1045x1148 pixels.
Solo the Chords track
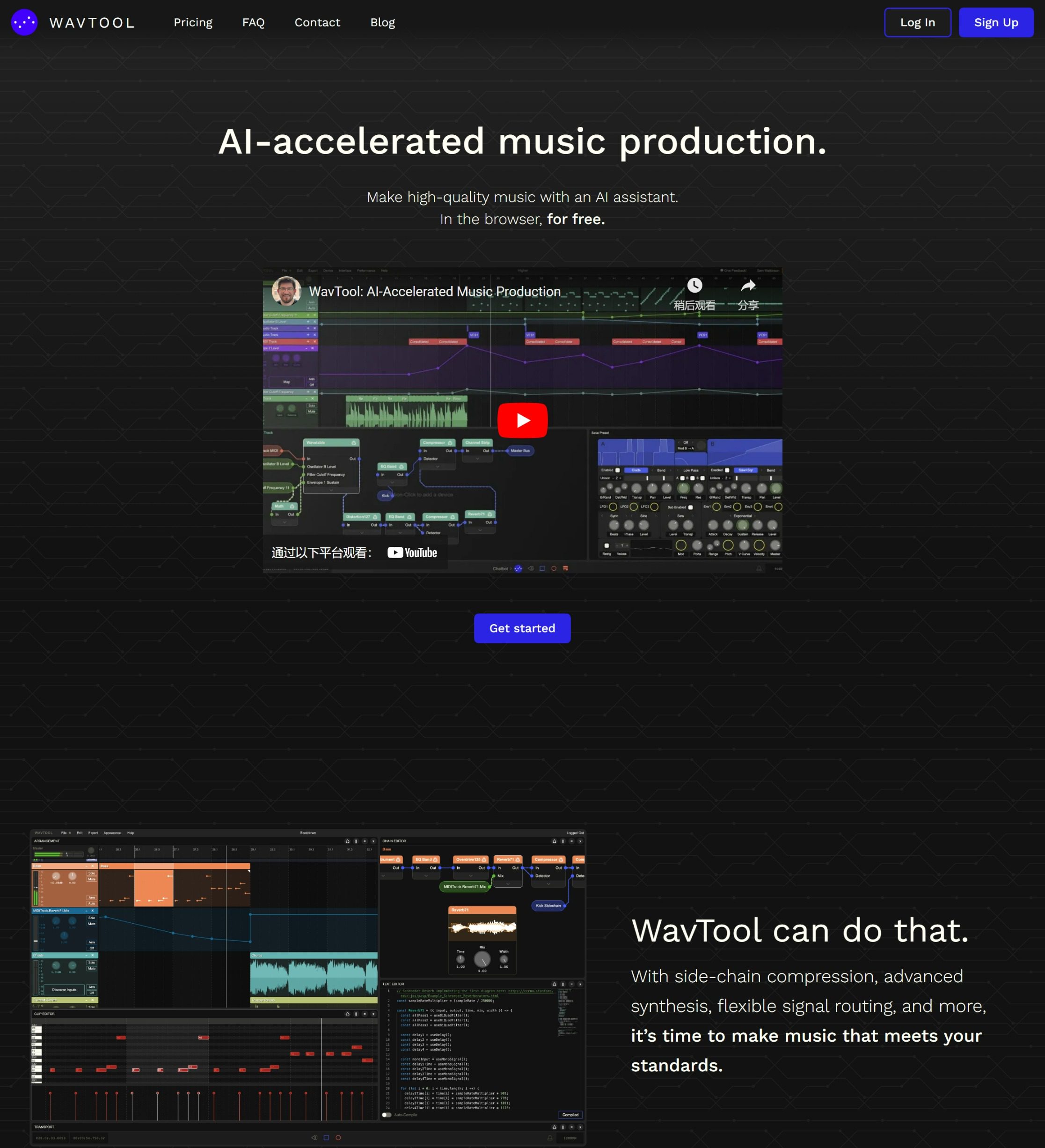pyautogui.click(x=92, y=962)
